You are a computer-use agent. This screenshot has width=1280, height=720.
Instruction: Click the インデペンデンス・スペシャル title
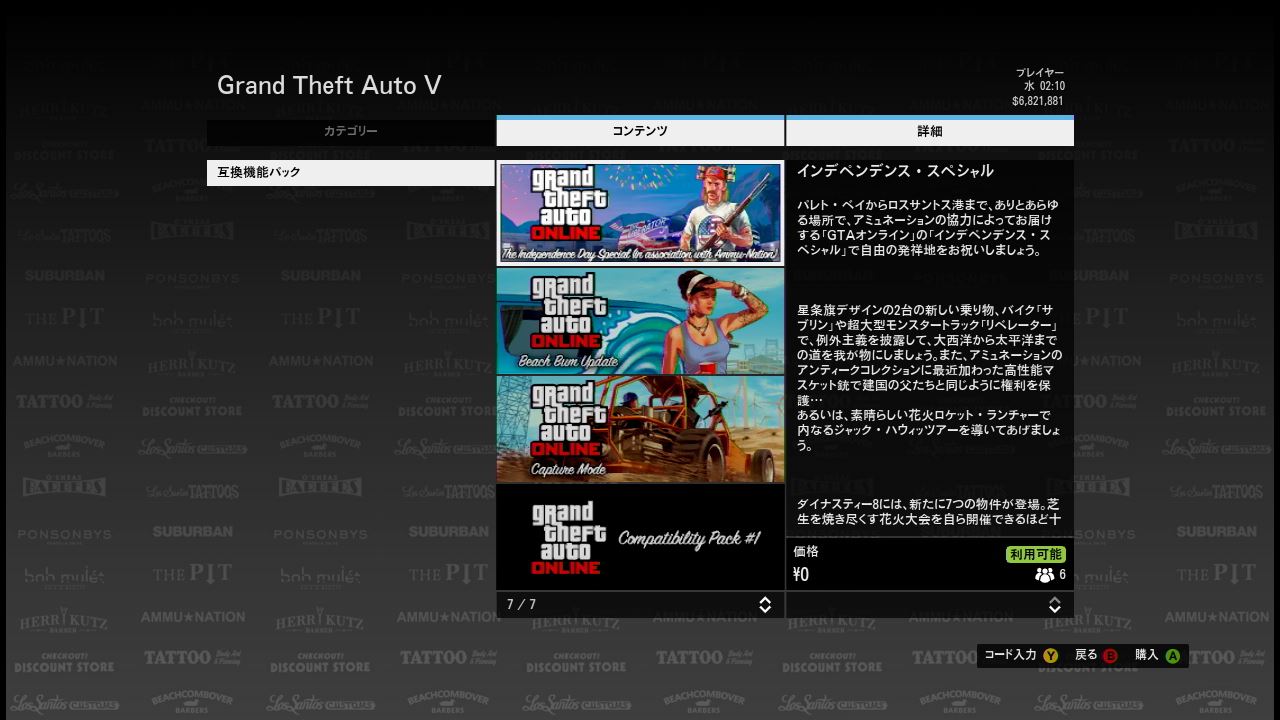[895, 171]
